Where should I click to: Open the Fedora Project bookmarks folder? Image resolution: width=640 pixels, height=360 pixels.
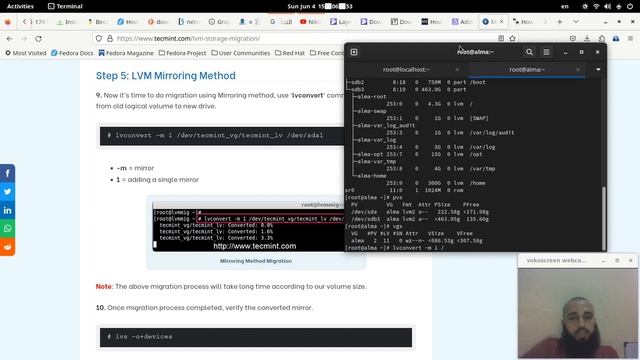coord(182,53)
